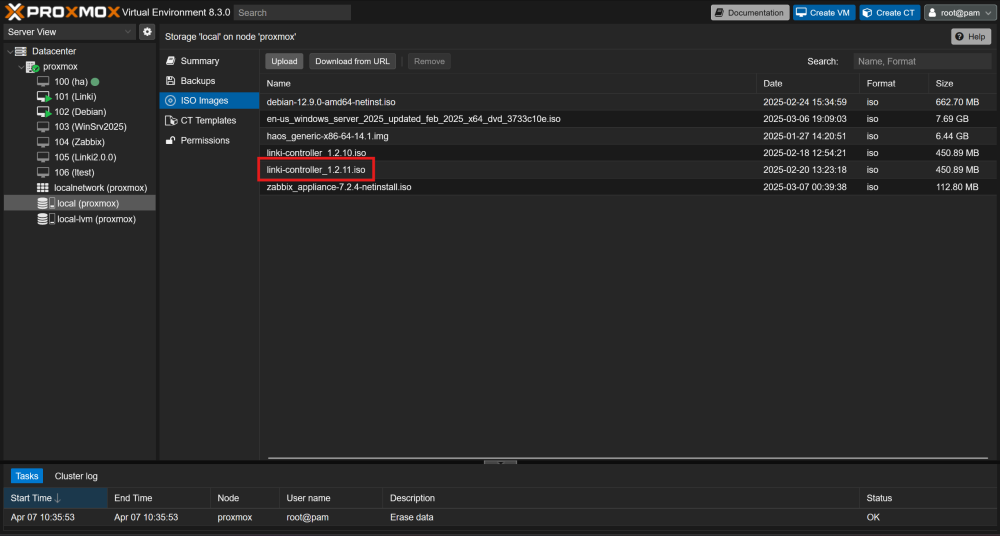Screen dimensions: 1000x536
Task: Select linki-controller_1.2.11.iso row
Action: coord(626,170)
